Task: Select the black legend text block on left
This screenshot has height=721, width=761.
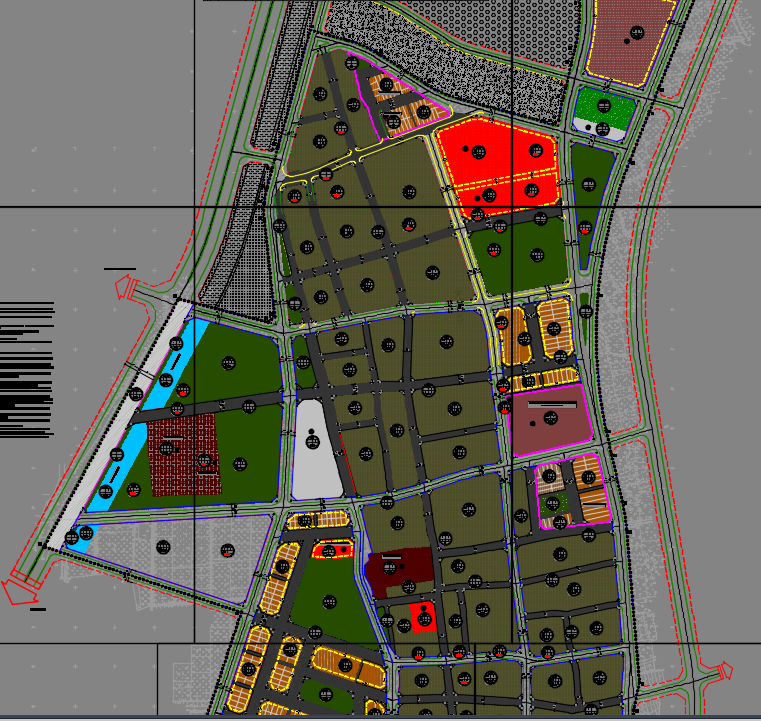Action: [27, 370]
